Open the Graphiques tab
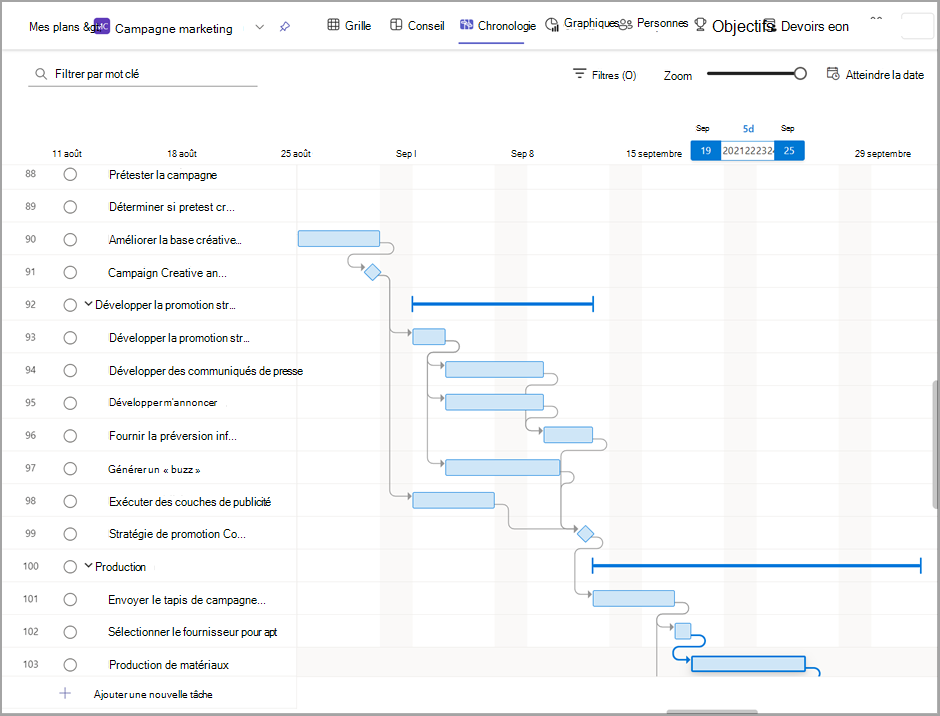 [x=582, y=24]
